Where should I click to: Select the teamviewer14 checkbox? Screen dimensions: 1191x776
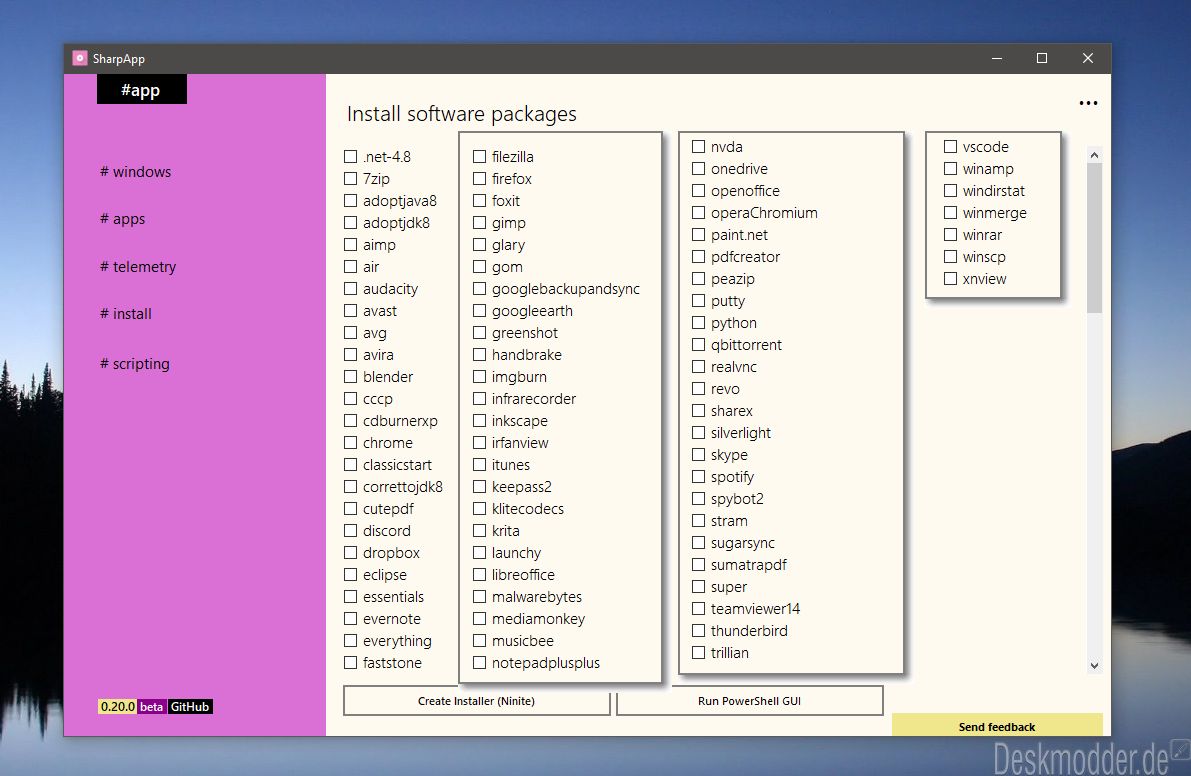699,609
